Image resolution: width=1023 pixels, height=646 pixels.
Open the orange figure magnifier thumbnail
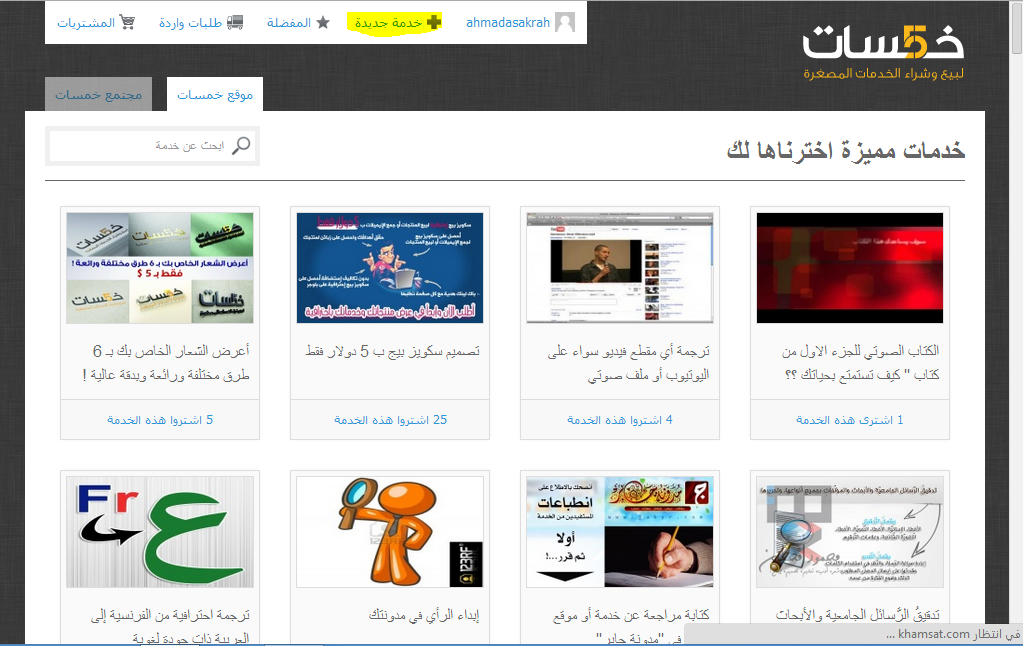click(x=389, y=532)
